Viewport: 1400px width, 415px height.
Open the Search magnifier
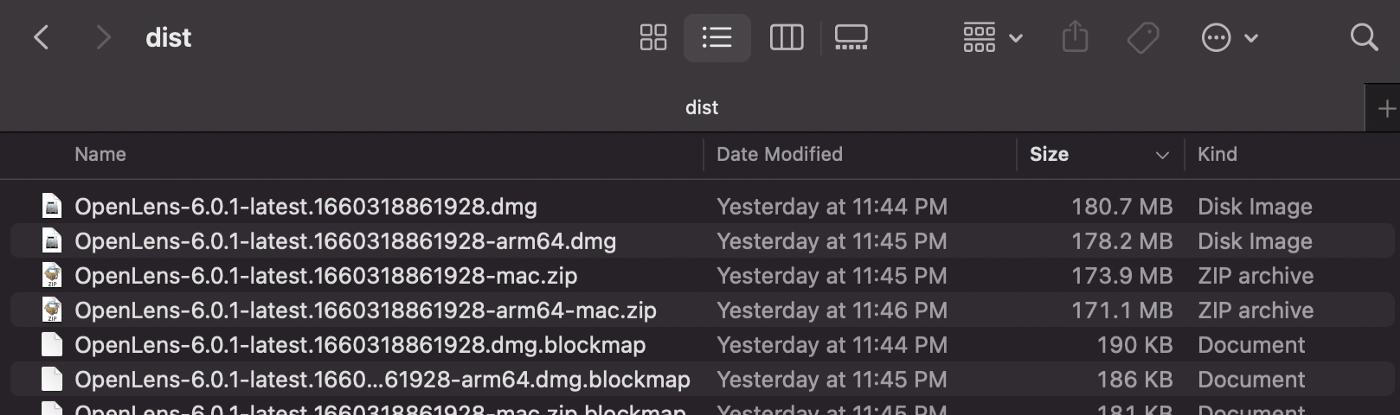[1364, 38]
